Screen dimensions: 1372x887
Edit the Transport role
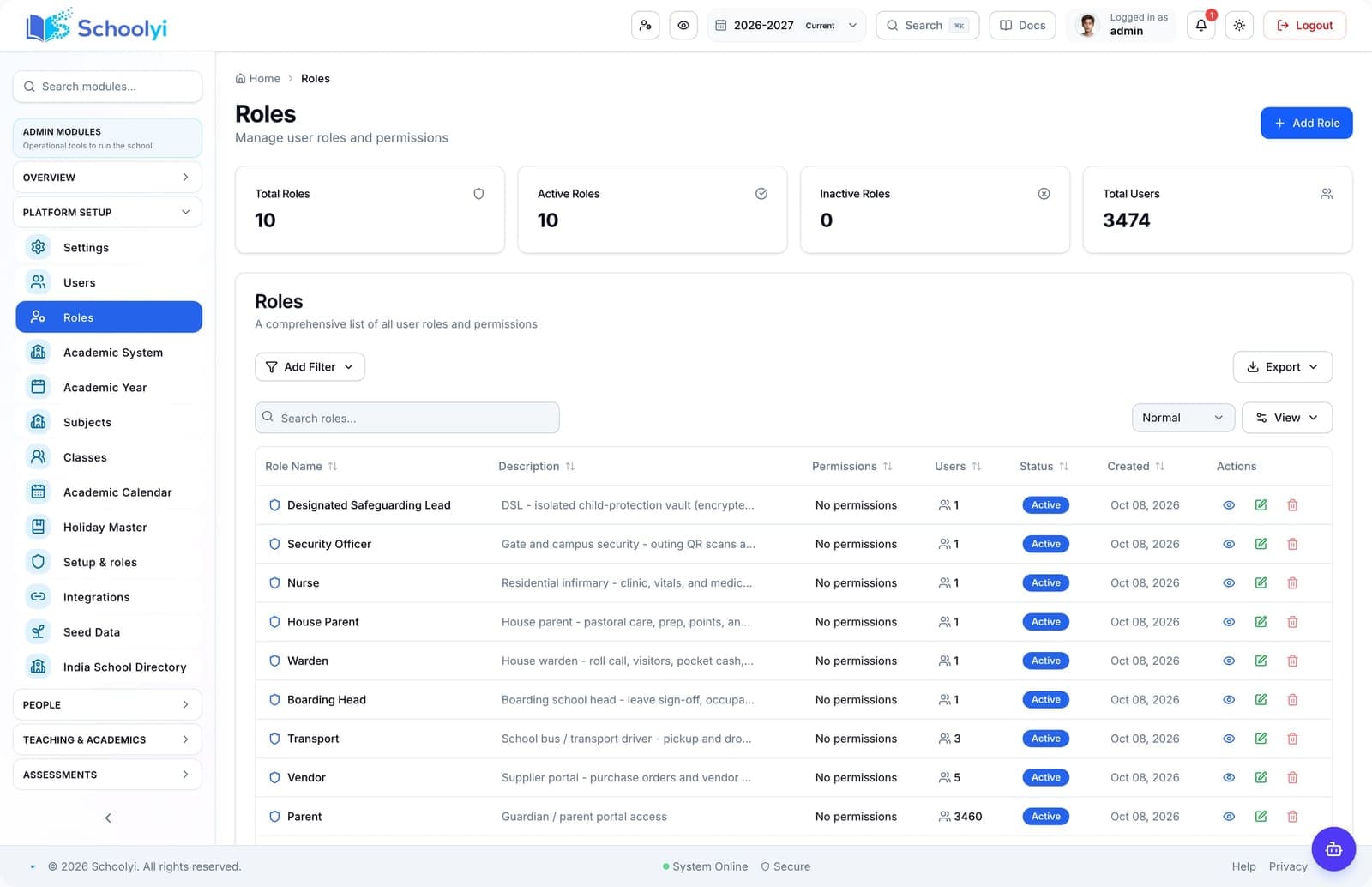pos(1261,739)
